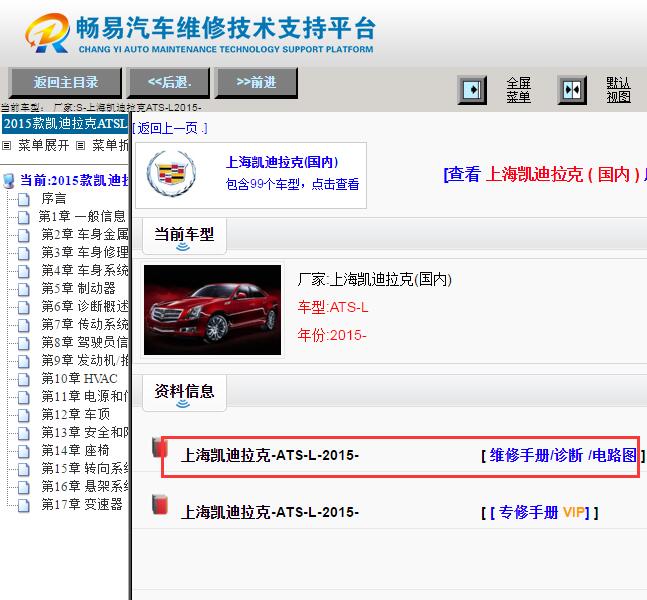Open 第2章 车身金属 chapter

(x=85, y=234)
